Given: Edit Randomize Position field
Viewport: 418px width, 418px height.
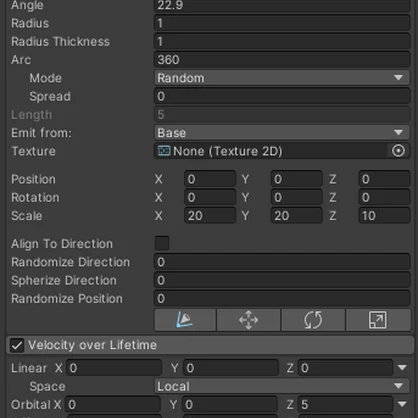Looking at the screenshot, I should pos(282,299).
